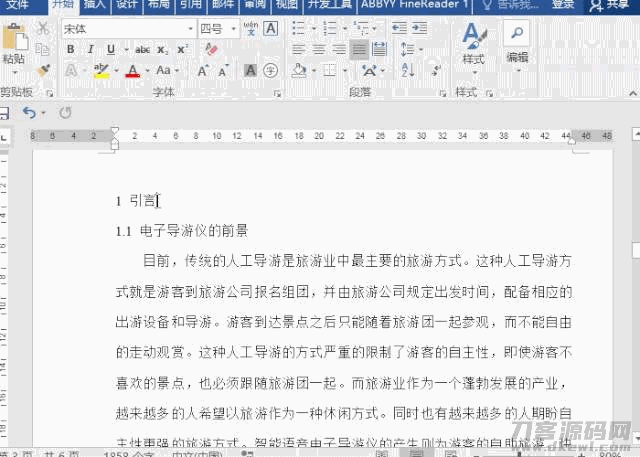Toggle italic formatting (I)
This screenshot has height=457, width=640.
point(91,49)
